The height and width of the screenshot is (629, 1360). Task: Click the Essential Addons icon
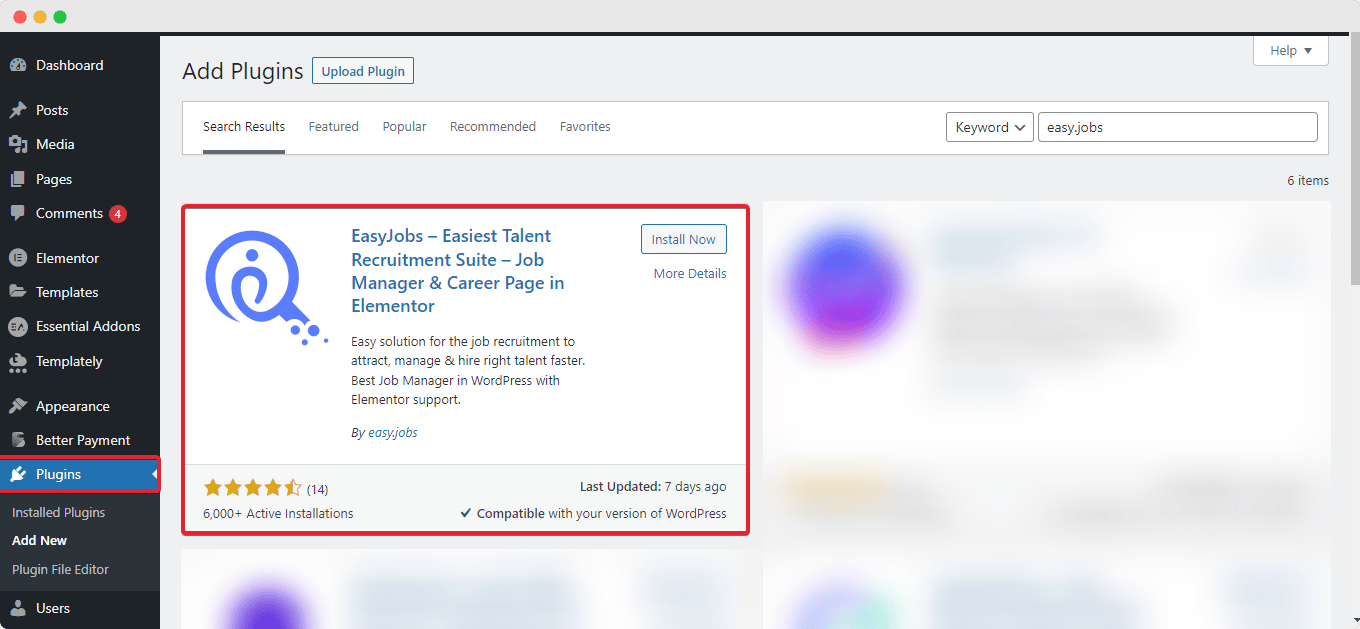pos(18,326)
